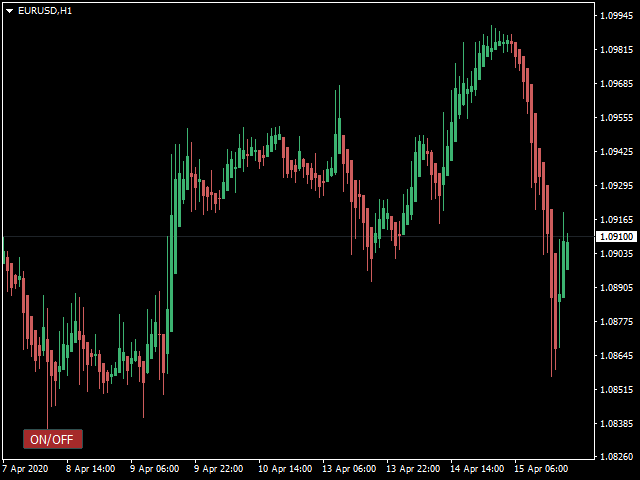Click the 1.09555 price scale label

point(614,118)
